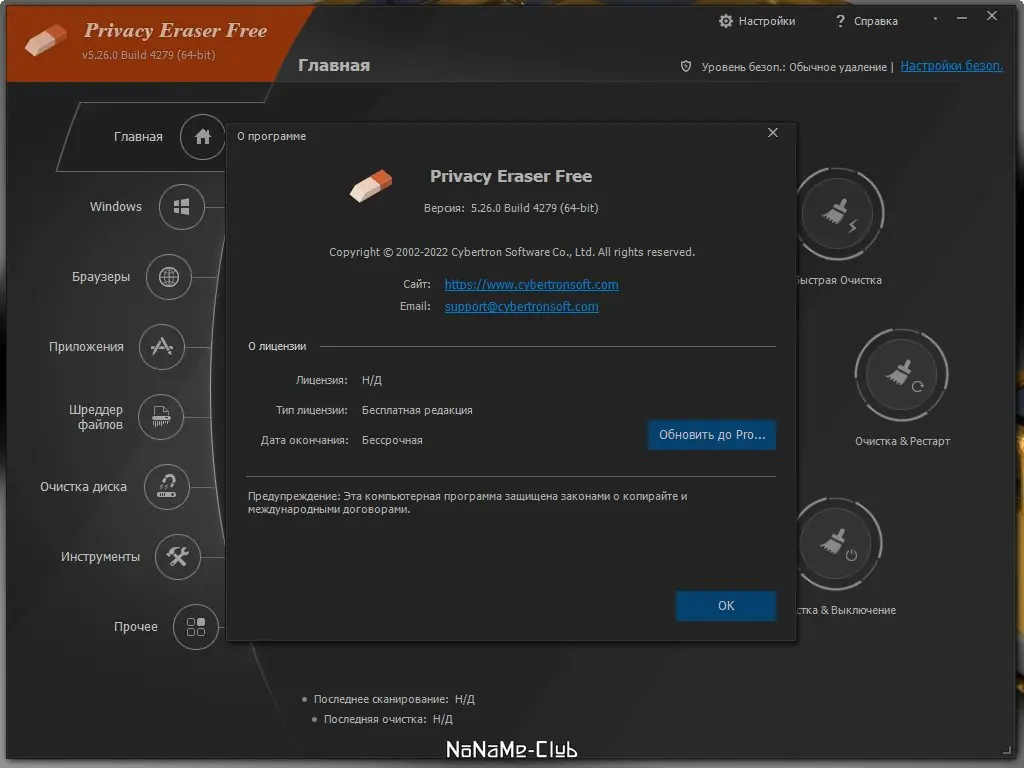Open the Настройки безоп. link
Viewport: 1024px width, 768px height.
952,66
